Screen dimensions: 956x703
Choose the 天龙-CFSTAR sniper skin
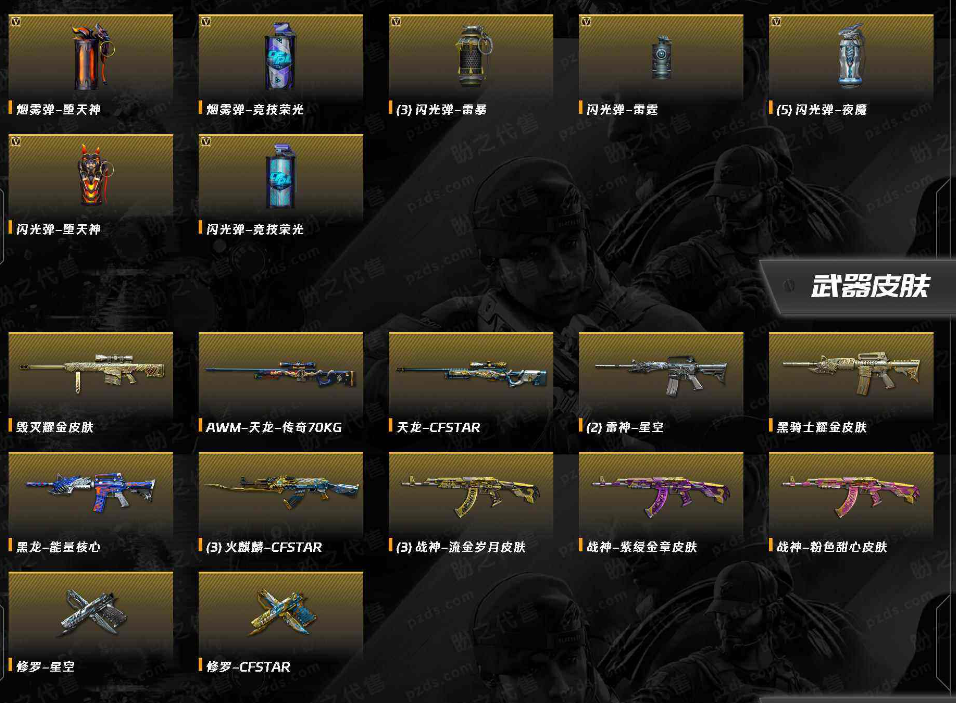(x=471, y=384)
